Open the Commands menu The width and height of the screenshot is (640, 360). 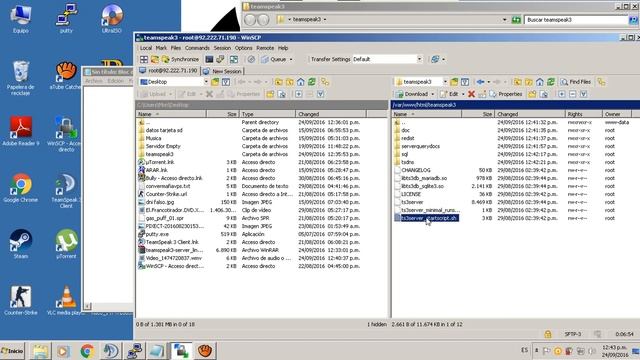click(197, 48)
